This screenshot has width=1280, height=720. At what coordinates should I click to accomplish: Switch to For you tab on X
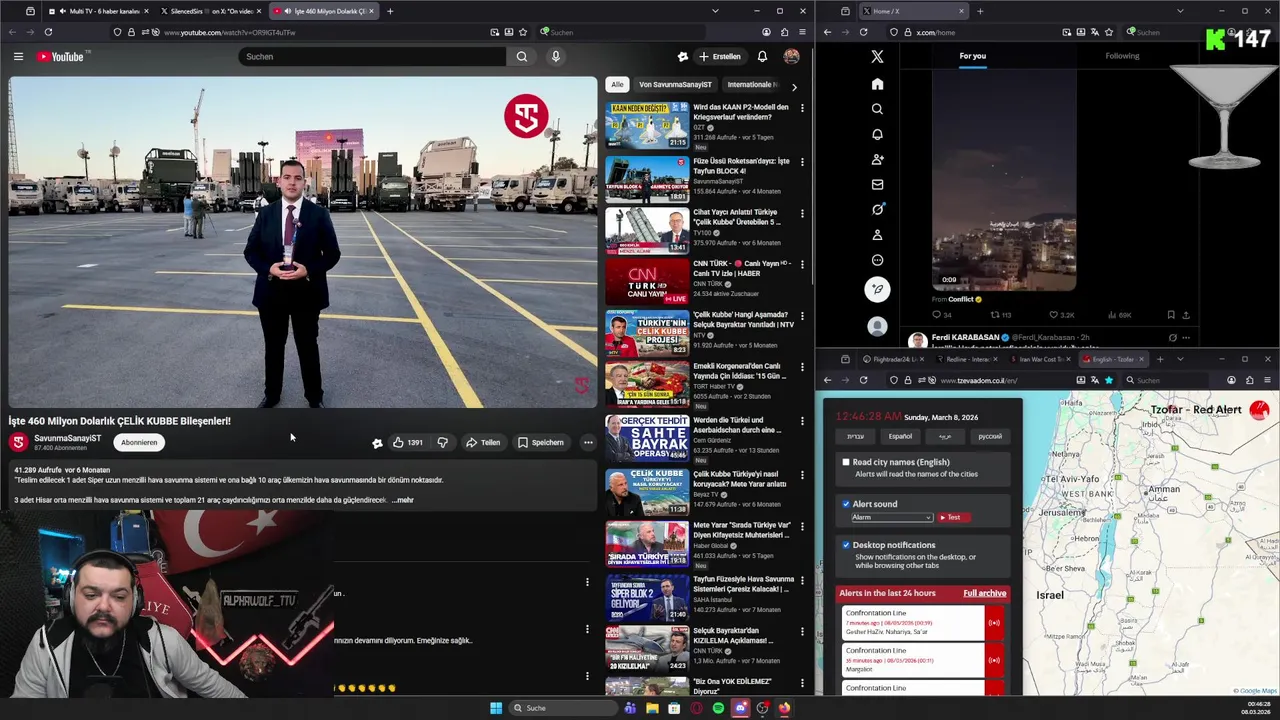tap(972, 56)
